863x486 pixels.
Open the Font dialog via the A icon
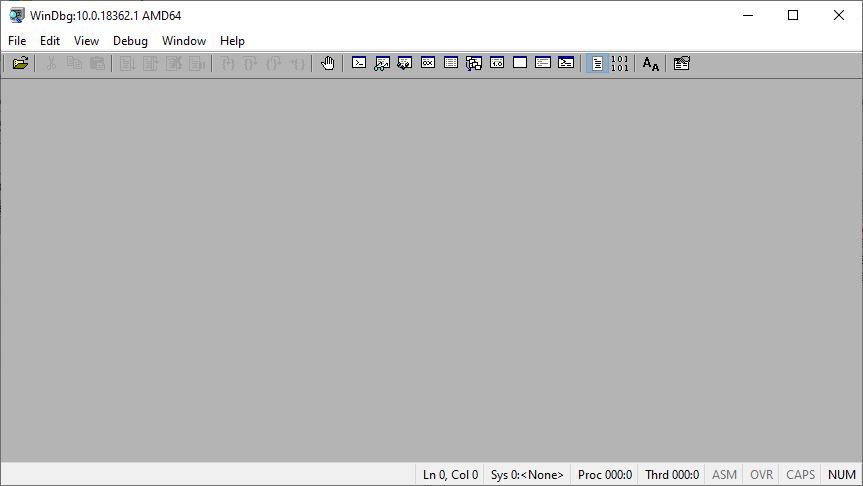pos(651,63)
